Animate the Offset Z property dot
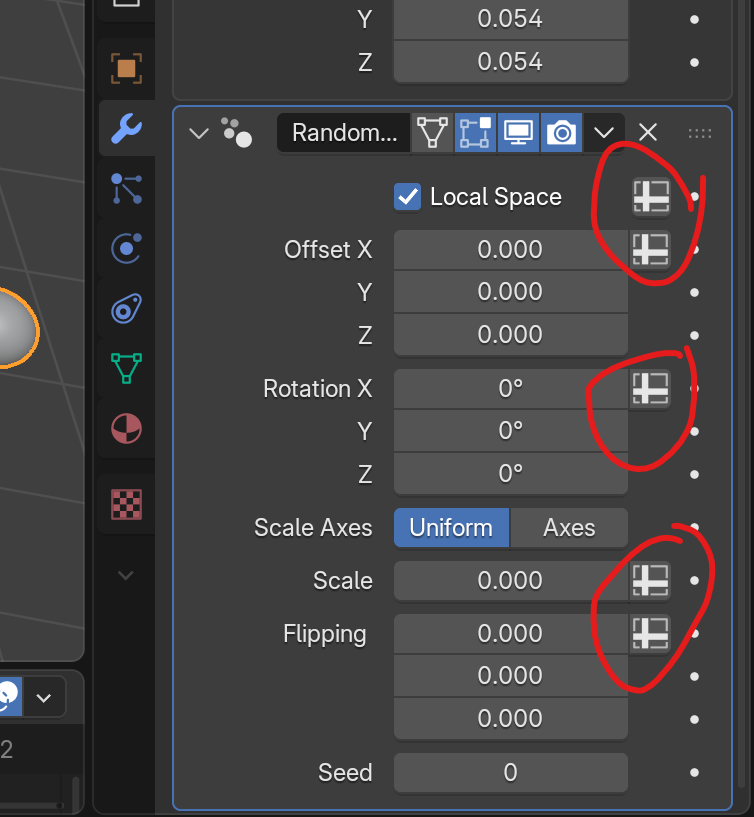 (695, 335)
